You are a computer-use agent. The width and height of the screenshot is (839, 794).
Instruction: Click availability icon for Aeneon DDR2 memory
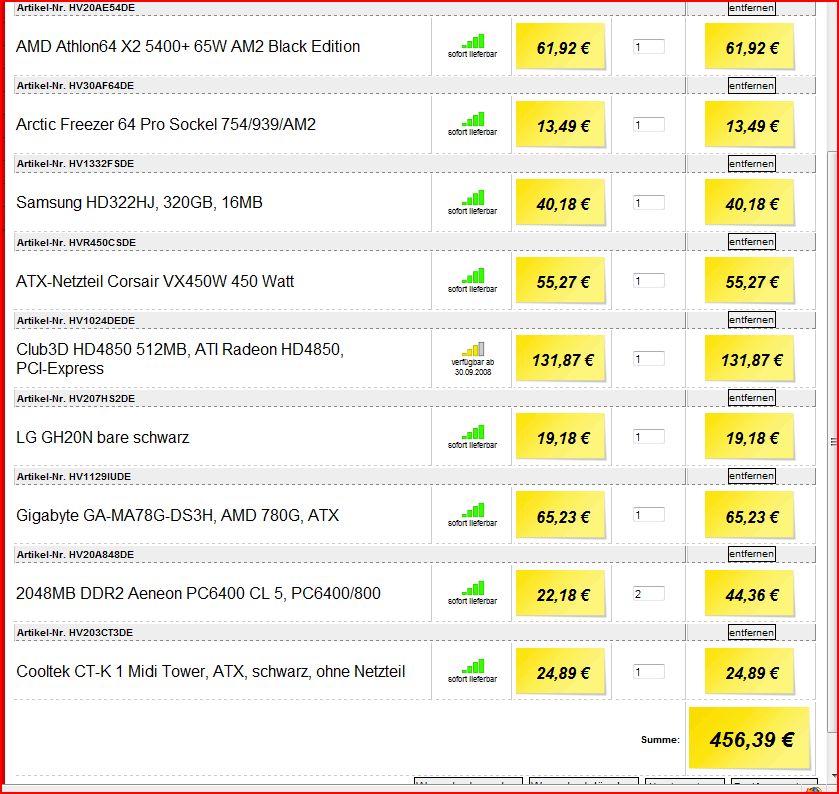(473, 588)
